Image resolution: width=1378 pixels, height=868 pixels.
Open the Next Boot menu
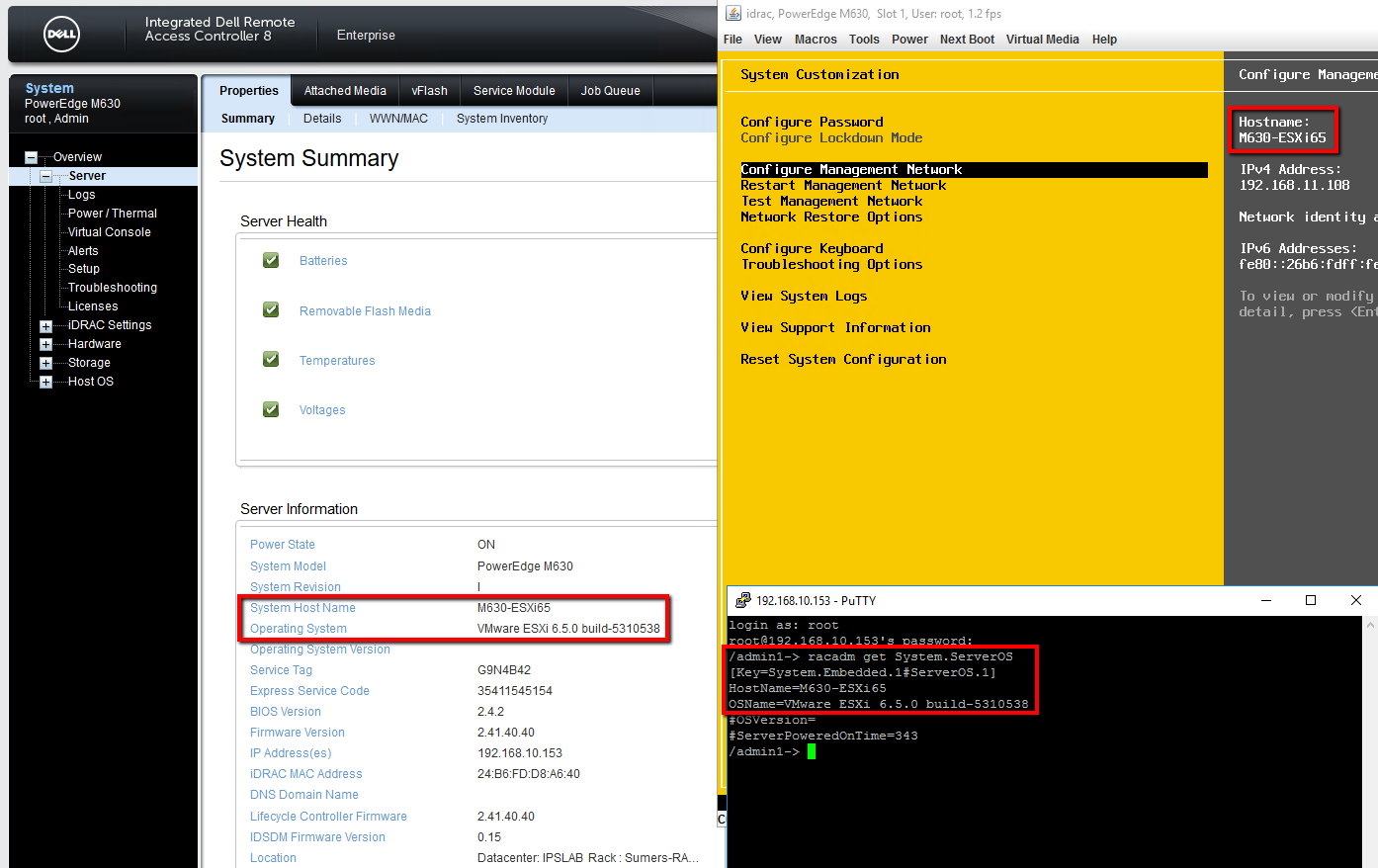[966, 39]
